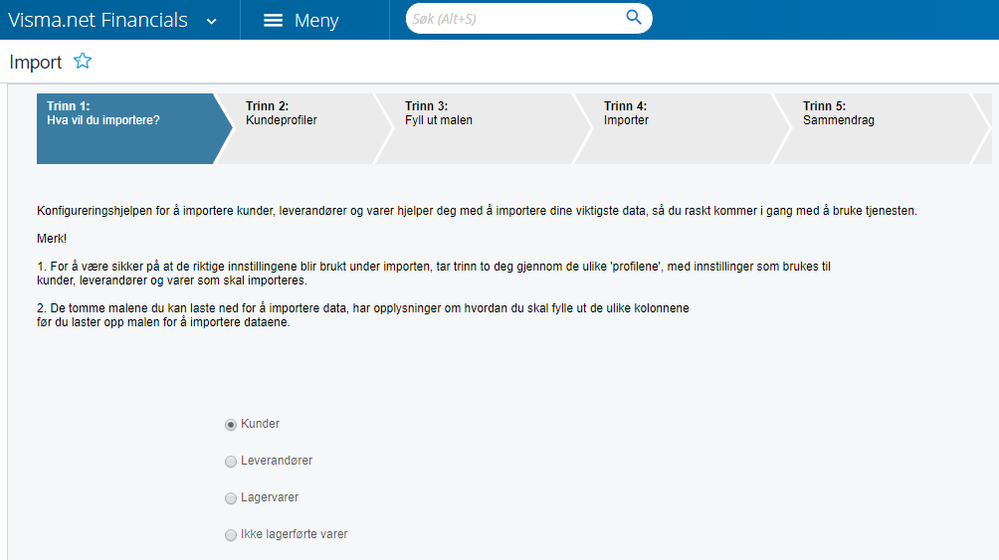Open the Meny label
The image size is (999, 560).
[x=316, y=20]
